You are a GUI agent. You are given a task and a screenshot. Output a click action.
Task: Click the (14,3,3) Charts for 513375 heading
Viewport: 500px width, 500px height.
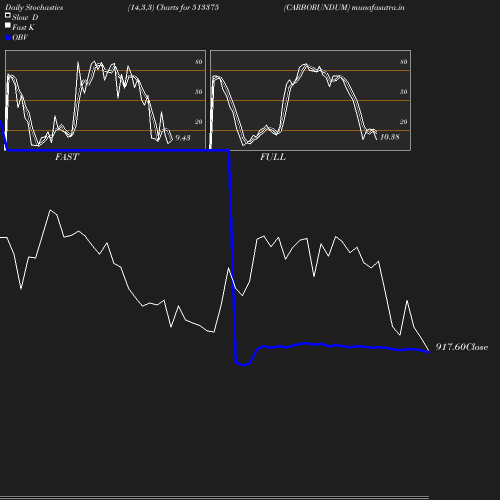(173, 7)
